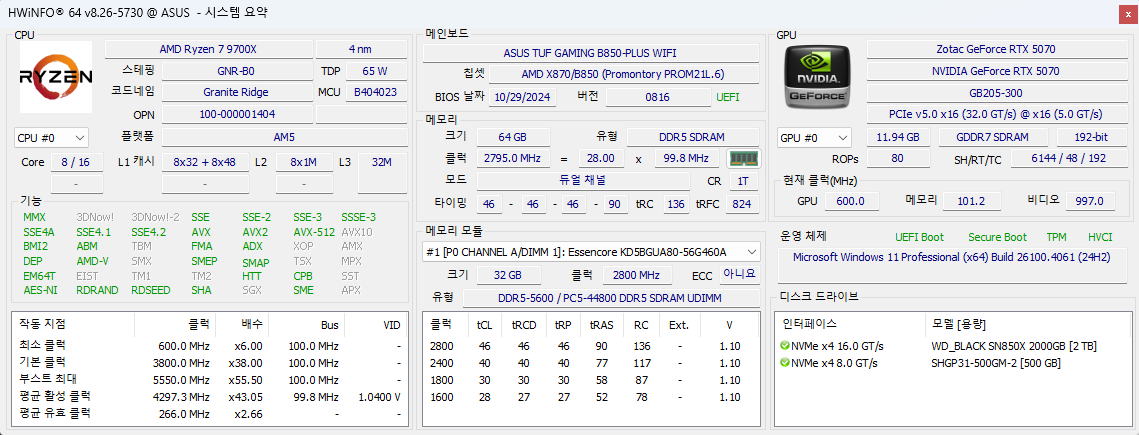Click the GB205-300 GPU chip field
Image resolution: width=1139 pixels, height=435 pixels.
pos(996,93)
